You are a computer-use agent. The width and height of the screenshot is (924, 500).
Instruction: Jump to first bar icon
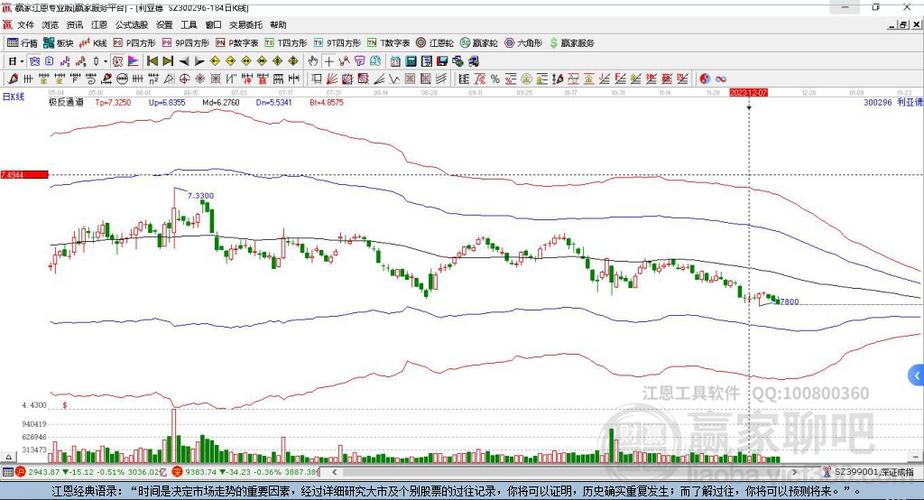point(152,61)
